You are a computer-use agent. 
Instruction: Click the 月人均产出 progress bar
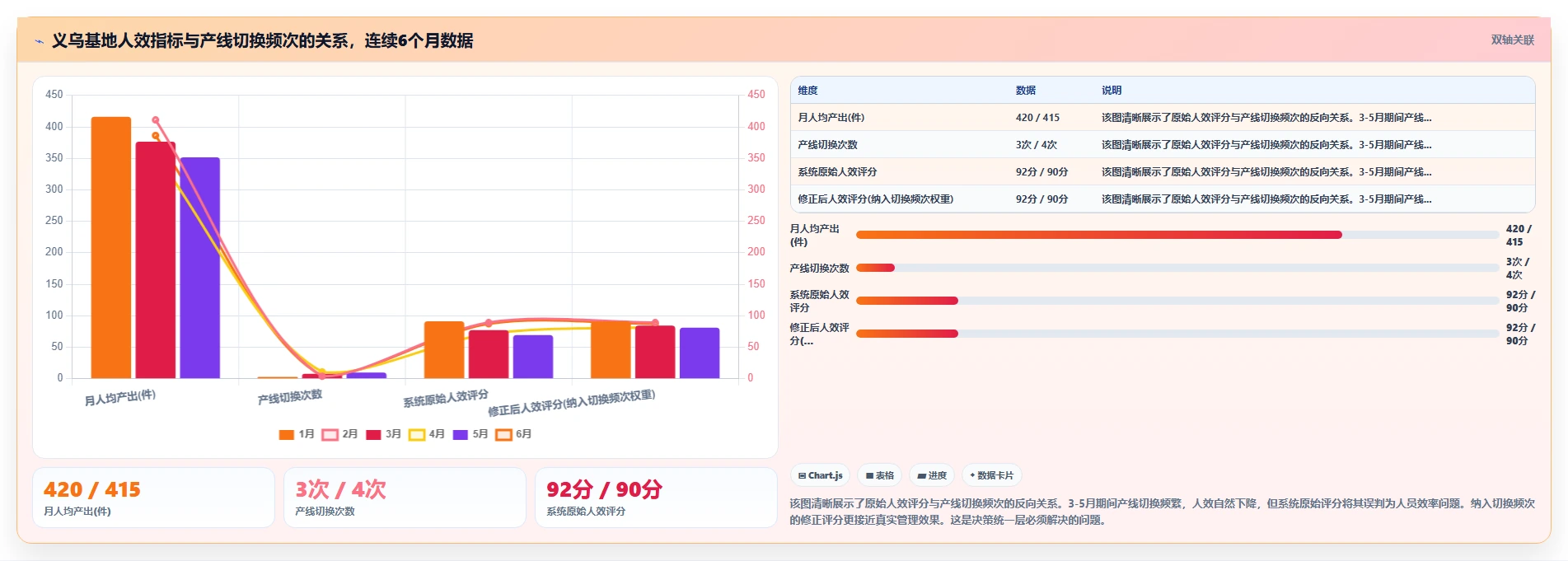[x=1177, y=235]
